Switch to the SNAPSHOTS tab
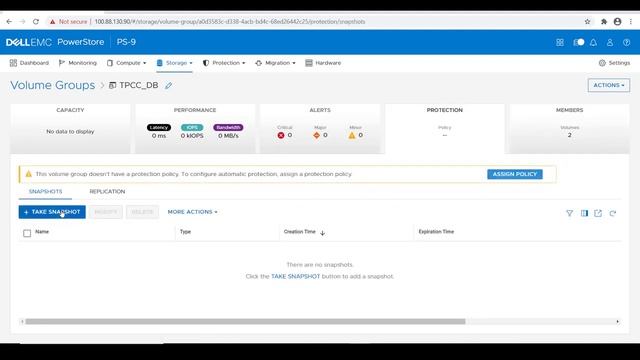 [x=45, y=191]
